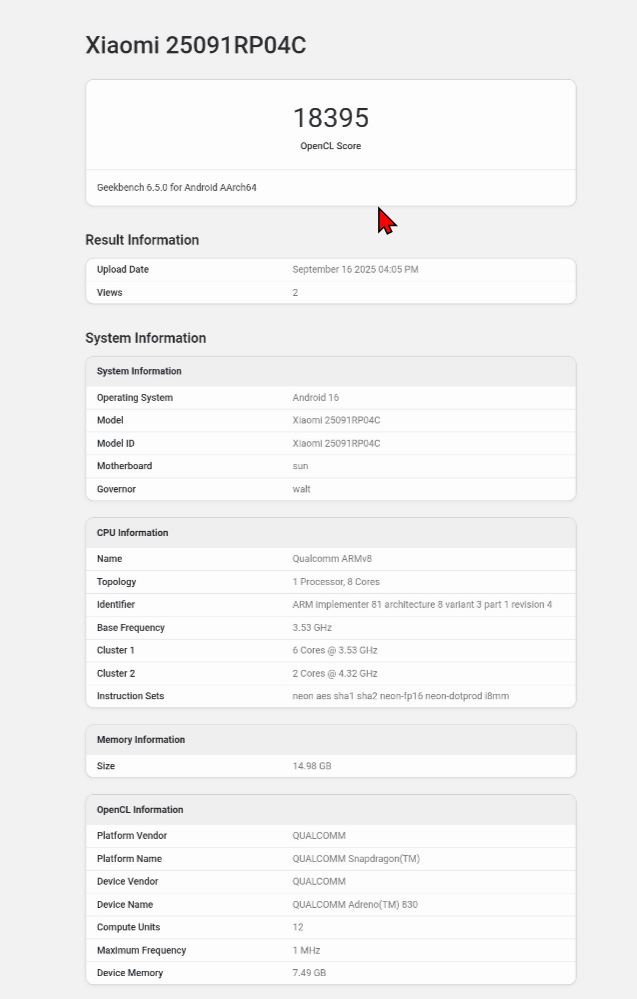The height and width of the screenshot is (999, 637).
Task: Click the Upload Date value September 16 2025
Action: [x=355, y=270]
